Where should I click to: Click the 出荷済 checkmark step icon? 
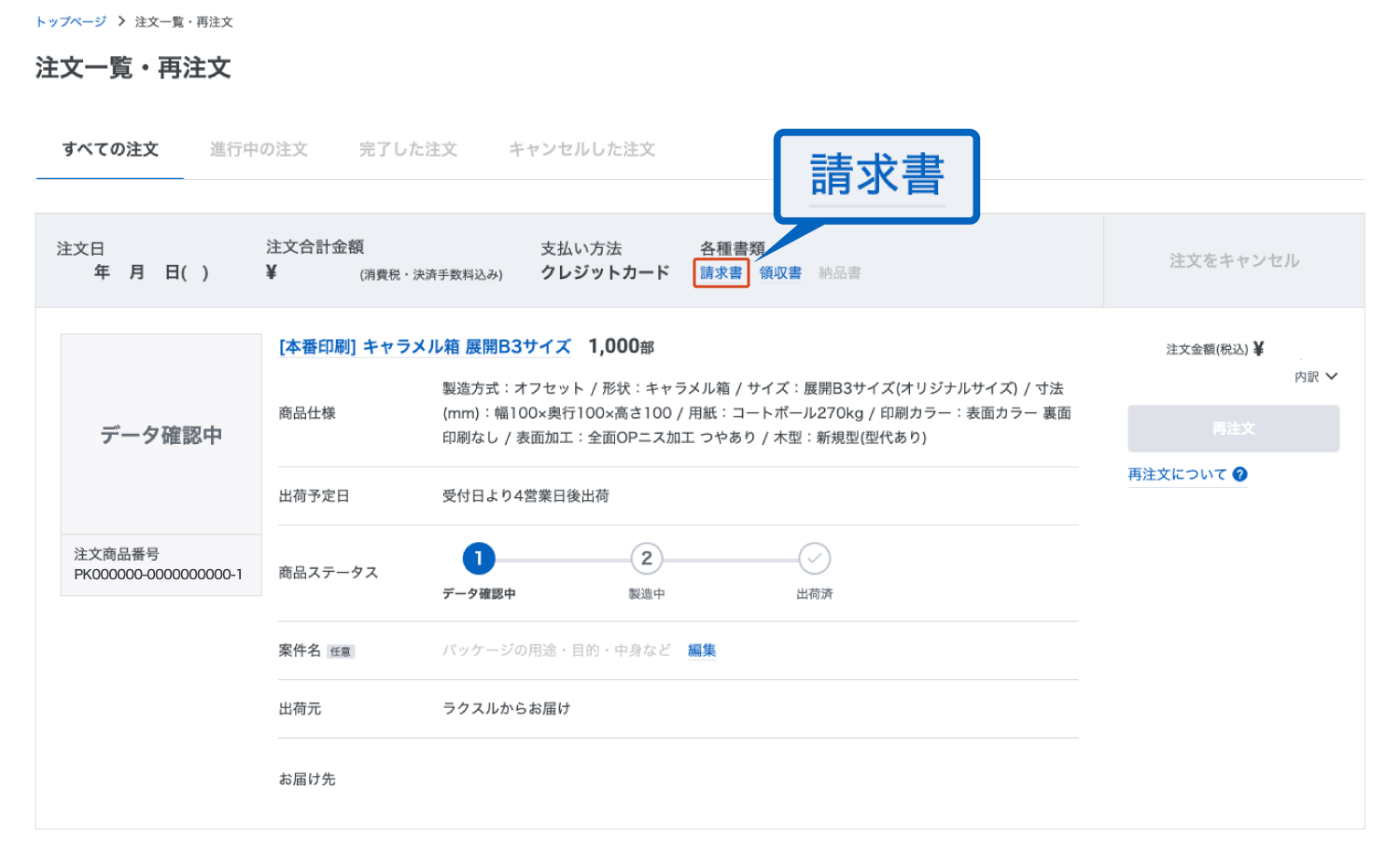pos(814,559)
